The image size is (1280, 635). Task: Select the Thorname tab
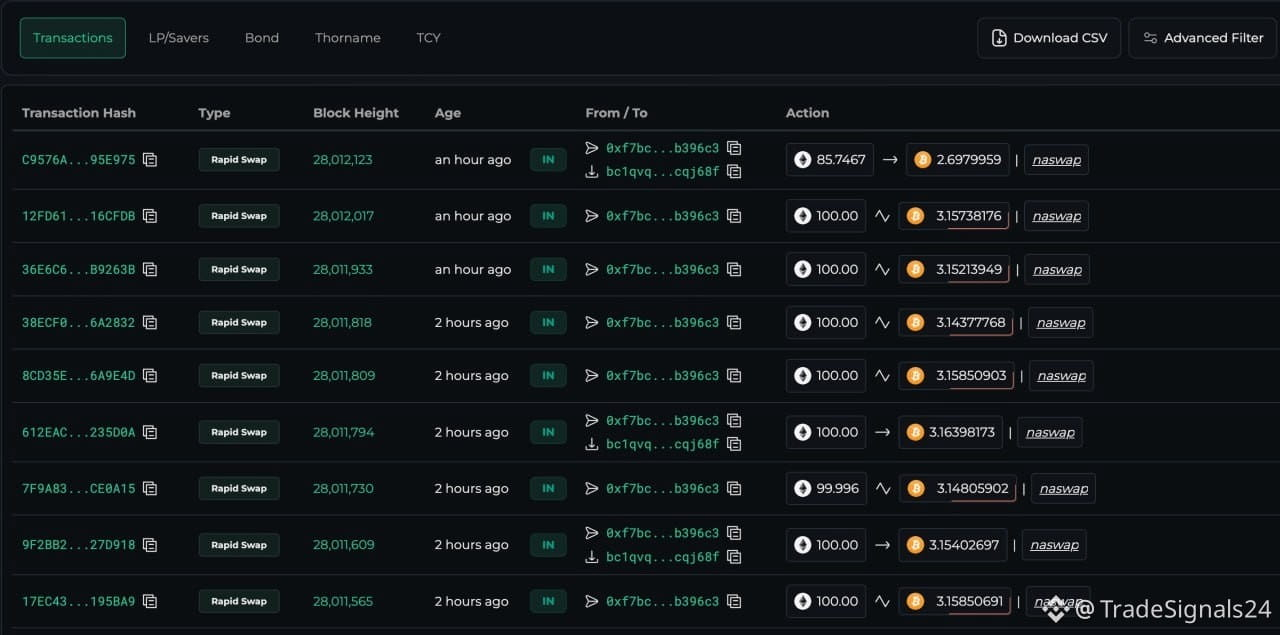click(x=348, y=38)
